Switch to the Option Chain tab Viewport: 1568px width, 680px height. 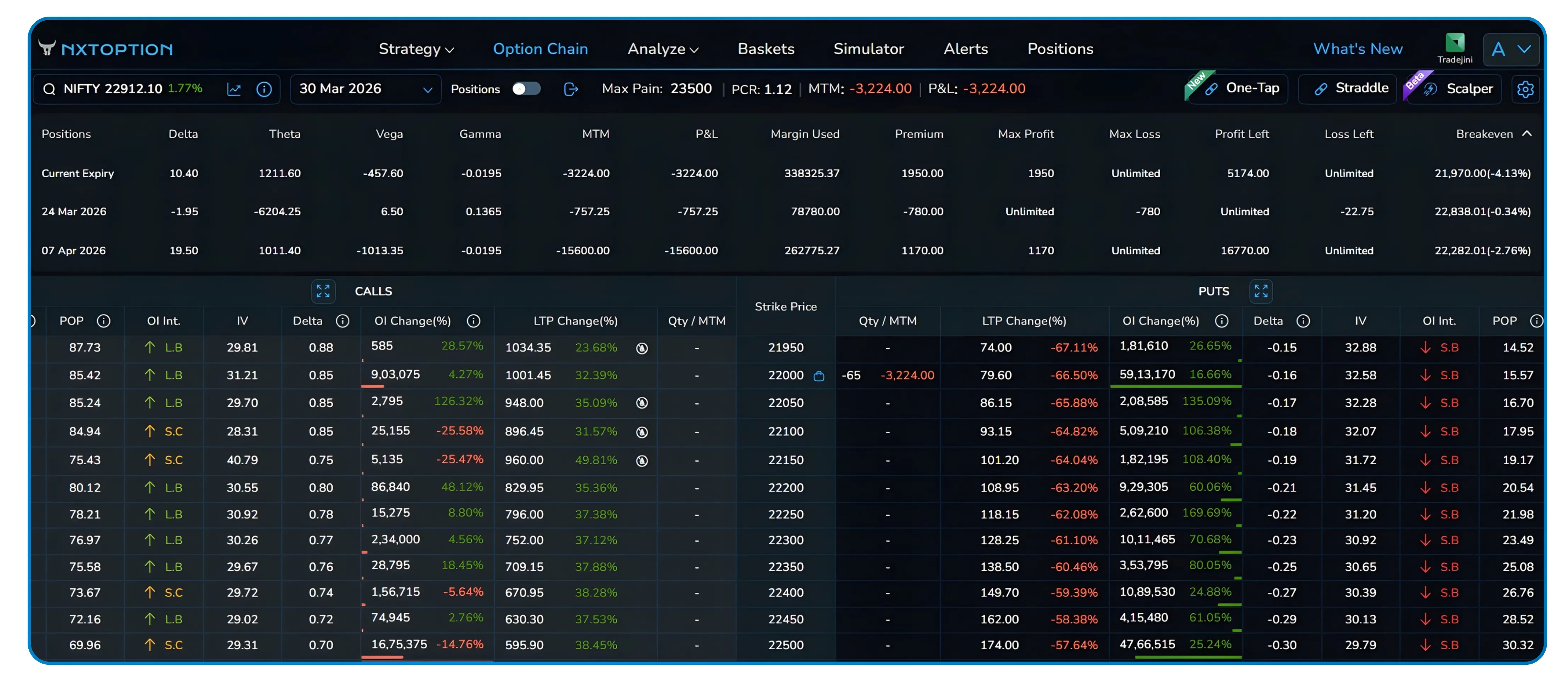[x=540, y=49]
